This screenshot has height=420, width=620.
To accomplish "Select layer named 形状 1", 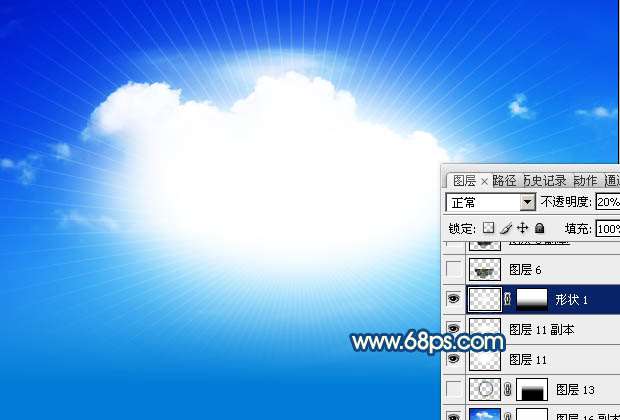I will (571, 300).
